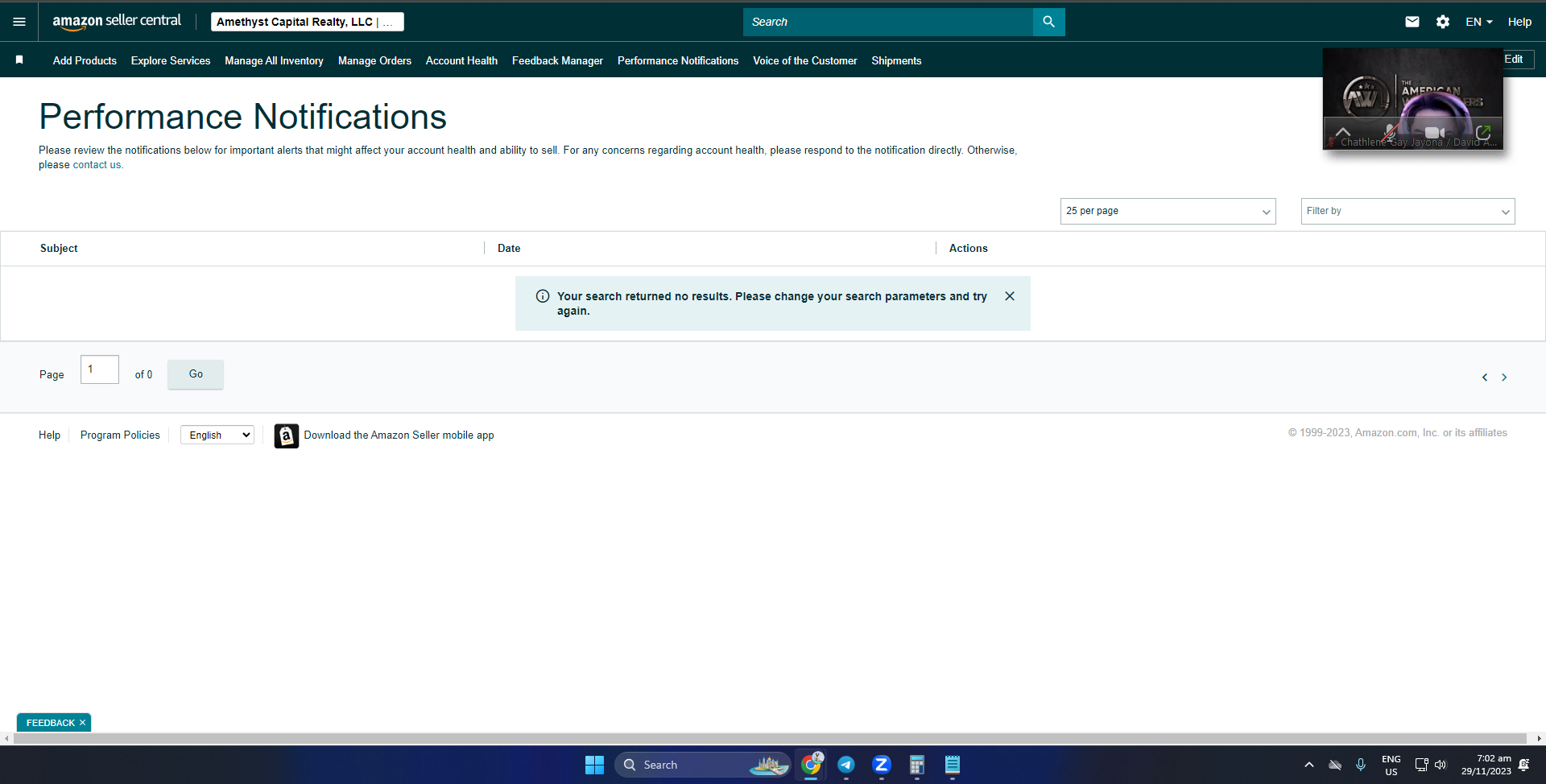This screenshot has height=784, width=1546.
Task: Open Voice of the Customer
Action: (x=804, y=60)
